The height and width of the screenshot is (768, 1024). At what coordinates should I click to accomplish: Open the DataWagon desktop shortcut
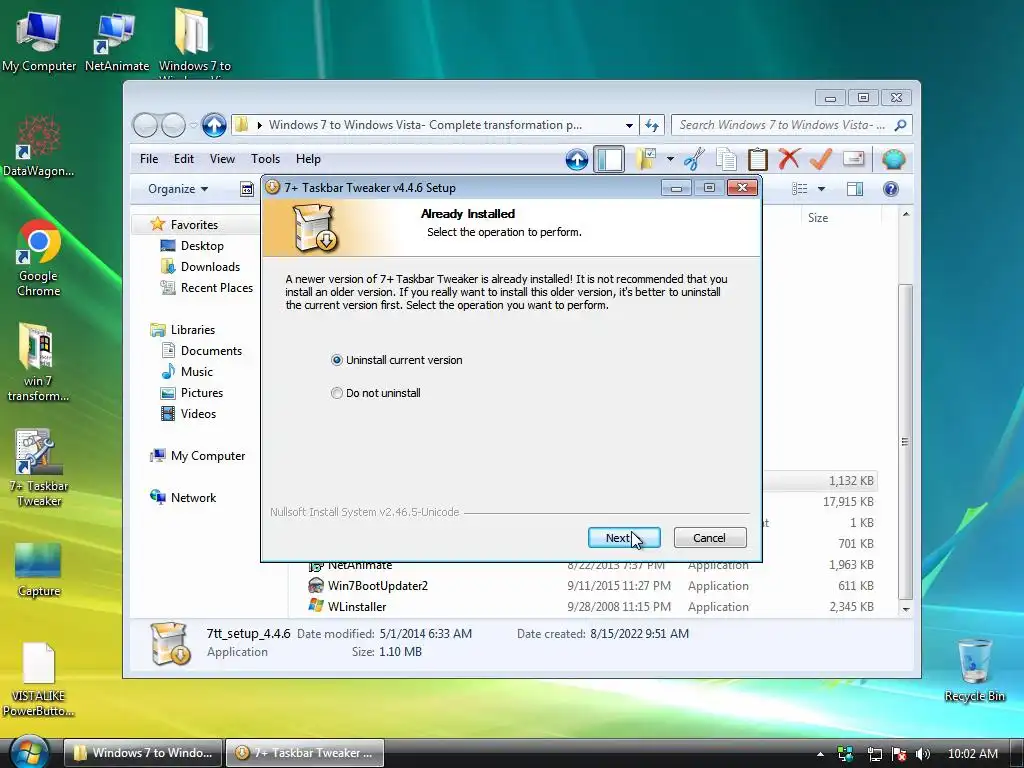(38, 147)
